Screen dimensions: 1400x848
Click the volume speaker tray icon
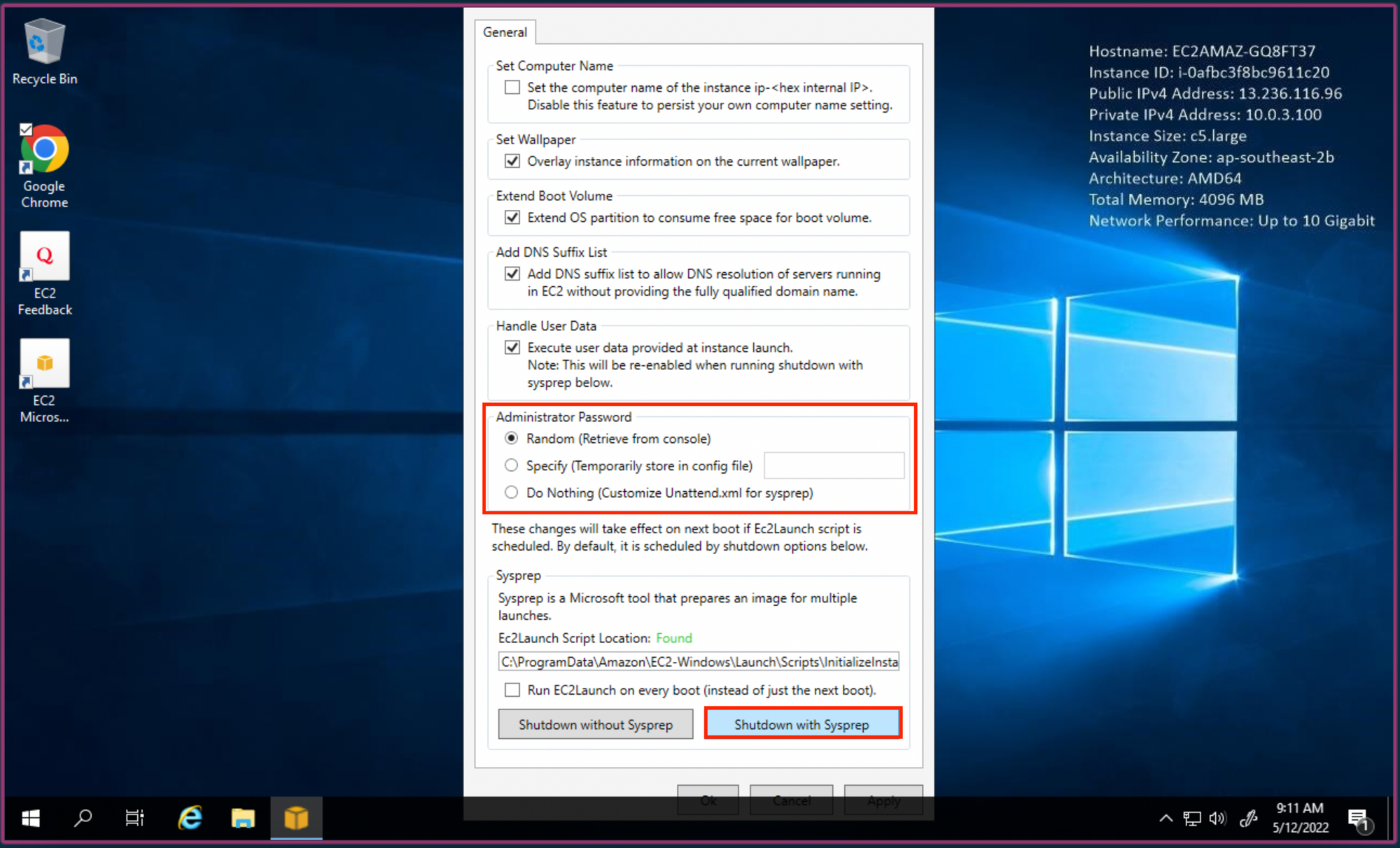click(1217, 818)
